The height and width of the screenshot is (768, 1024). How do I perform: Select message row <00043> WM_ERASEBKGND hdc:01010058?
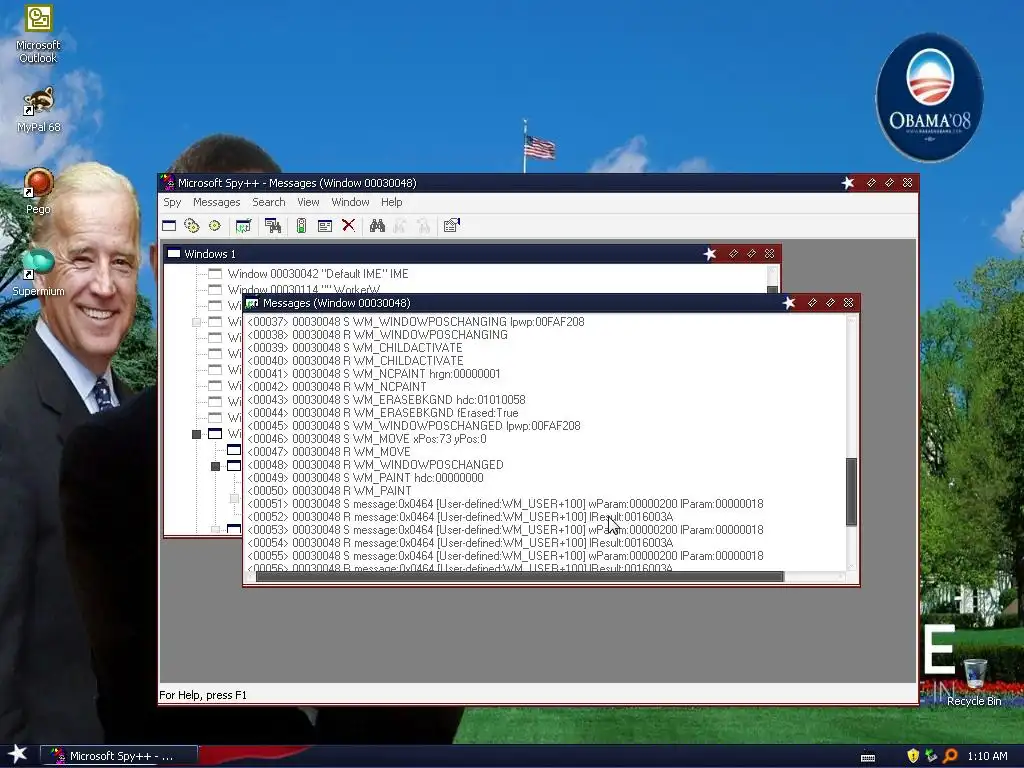click(386, 400)
